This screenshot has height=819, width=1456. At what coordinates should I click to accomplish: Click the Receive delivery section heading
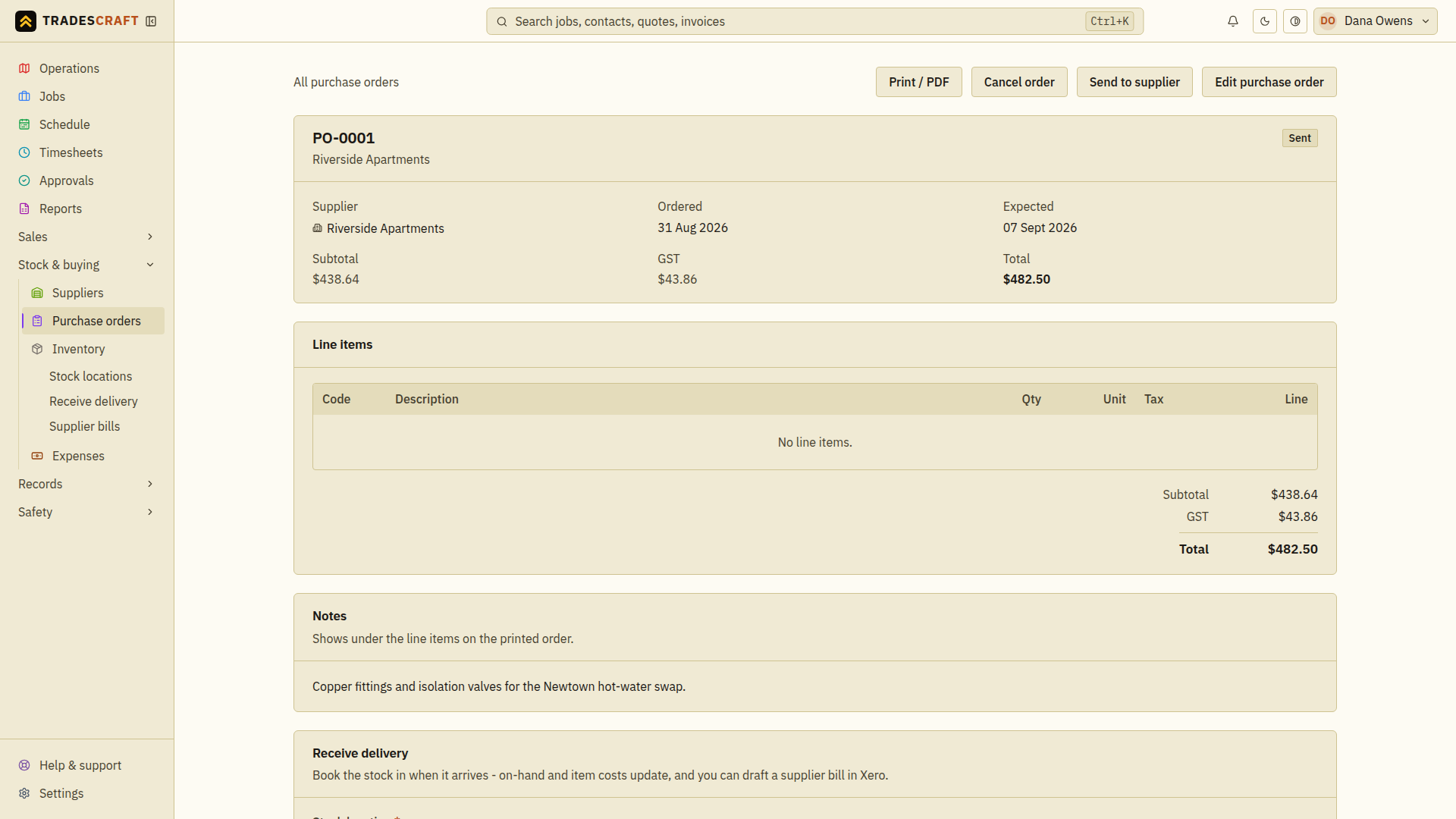[360, 753]
